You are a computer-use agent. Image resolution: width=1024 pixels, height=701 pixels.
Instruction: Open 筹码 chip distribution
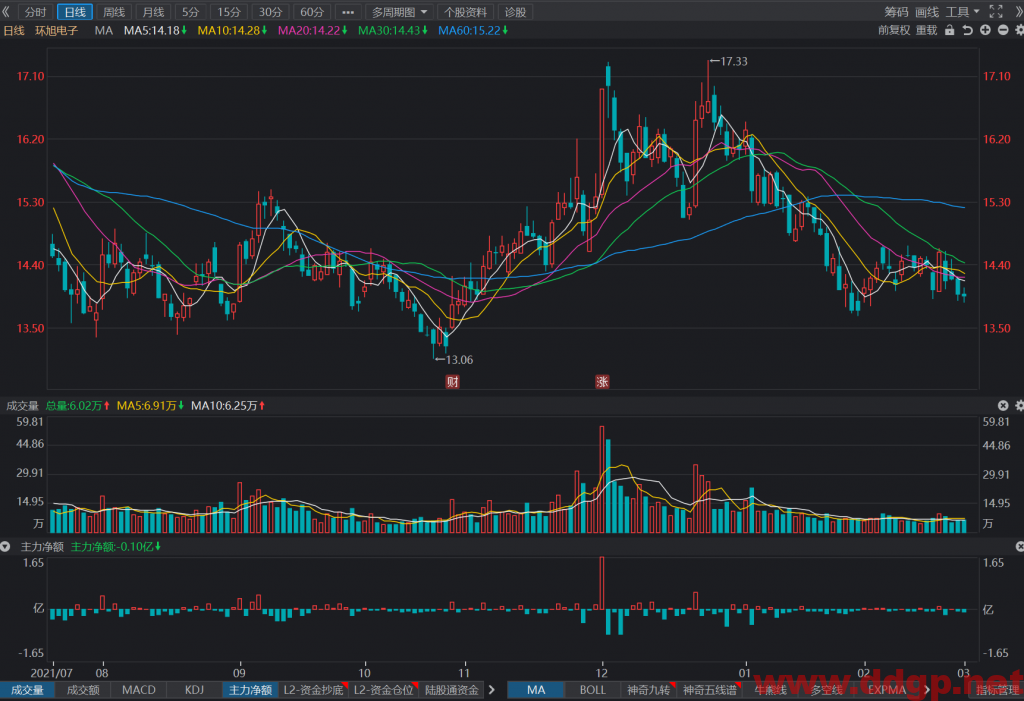[x=896, y=12]
